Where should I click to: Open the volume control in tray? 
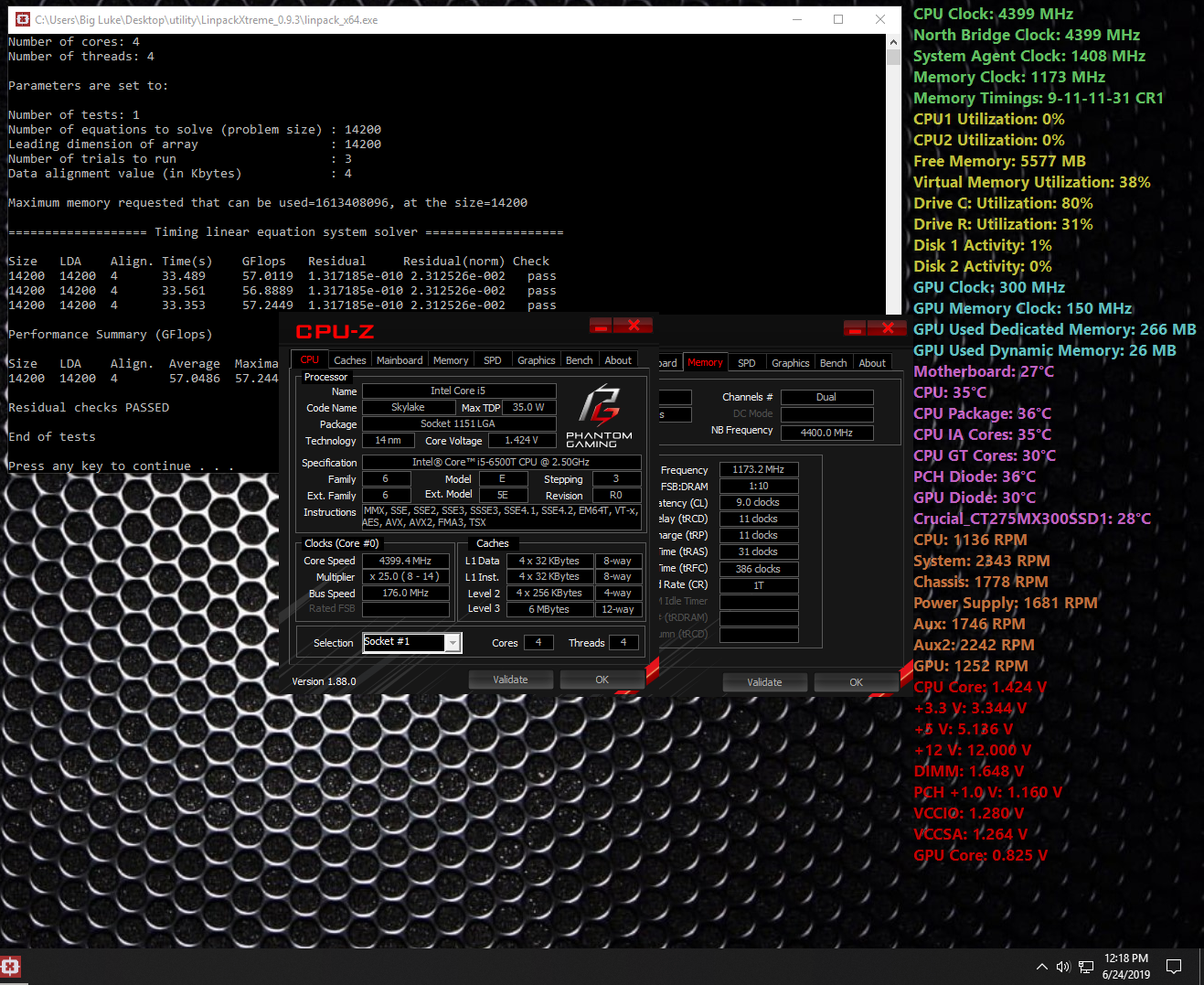point(1063,967)
